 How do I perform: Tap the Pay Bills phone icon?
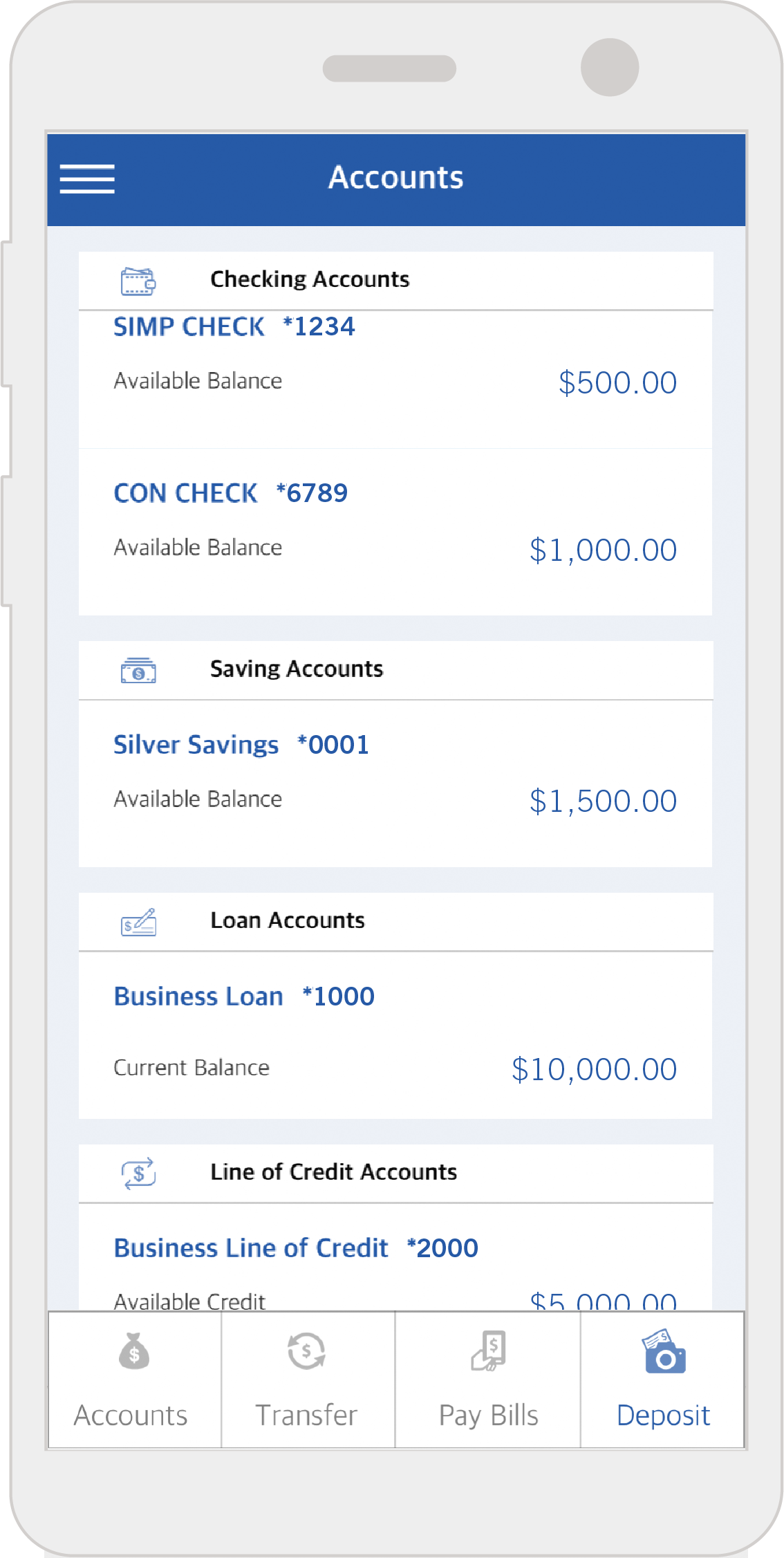tap(489, 1351)
